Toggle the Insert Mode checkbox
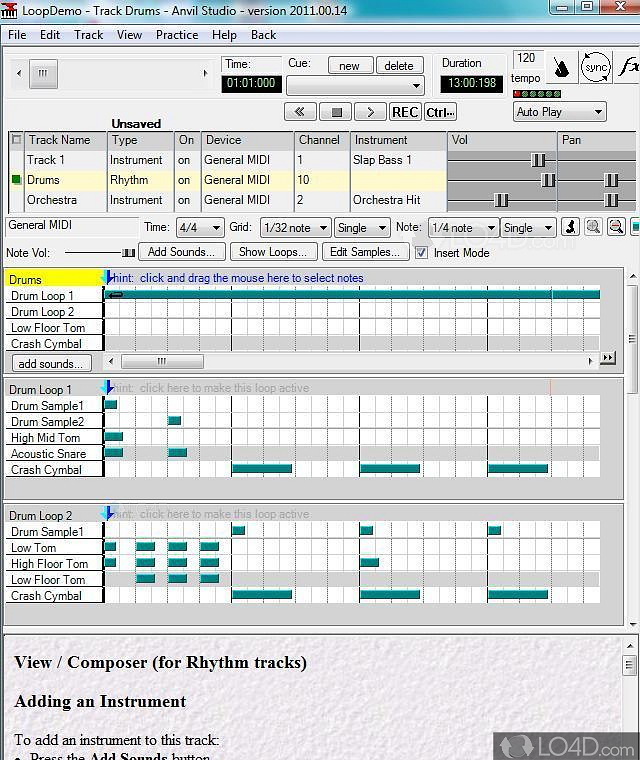The width and height of the screenshot is (640, 760). 421,253
